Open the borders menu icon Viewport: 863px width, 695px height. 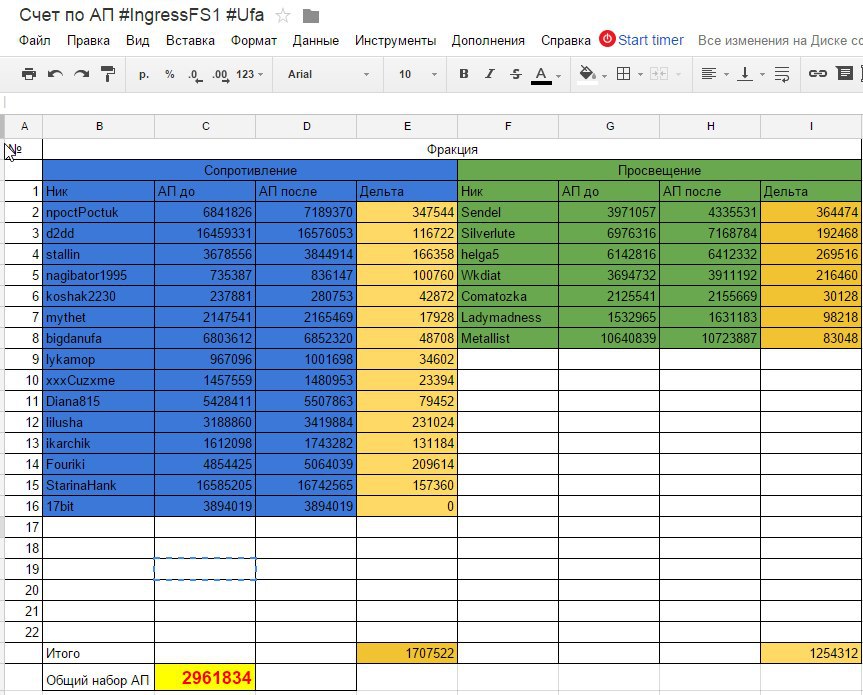tap(623, 74)
